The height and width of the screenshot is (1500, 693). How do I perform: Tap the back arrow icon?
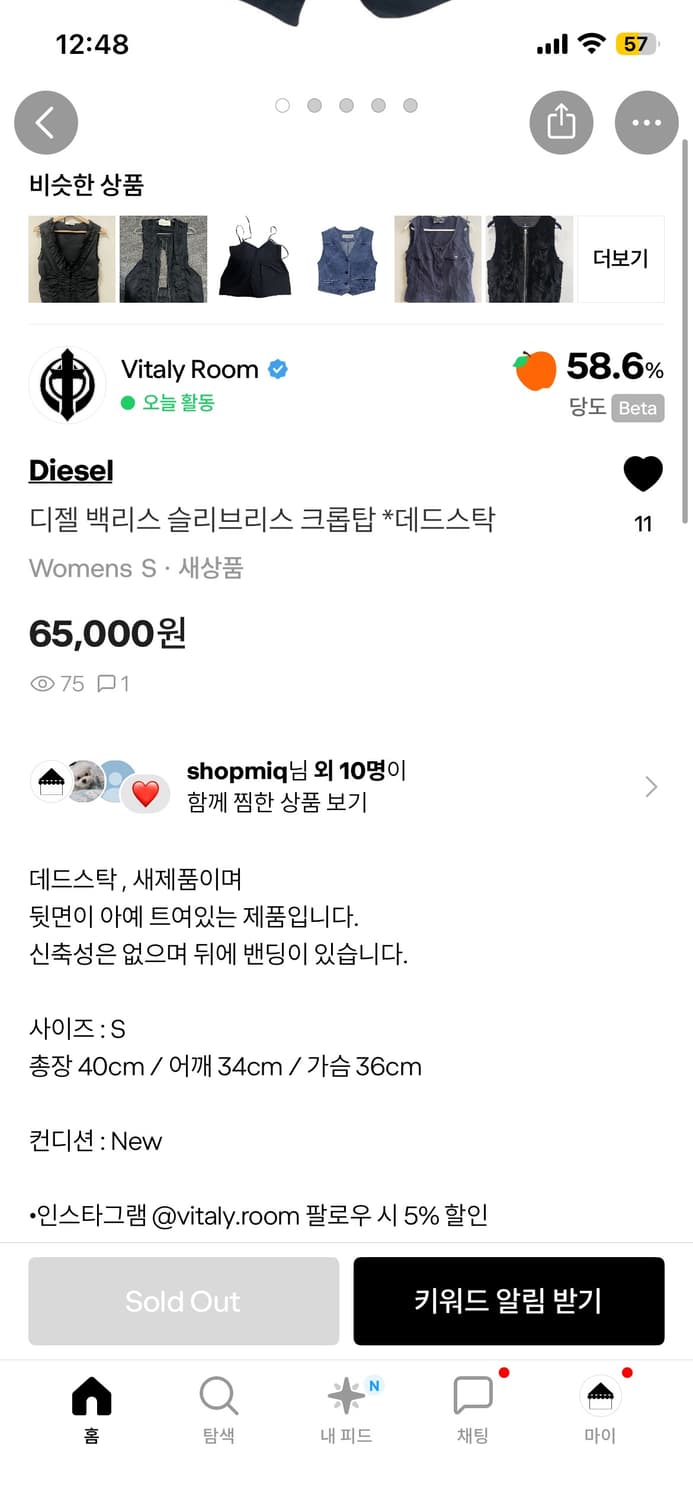[46, 122]
